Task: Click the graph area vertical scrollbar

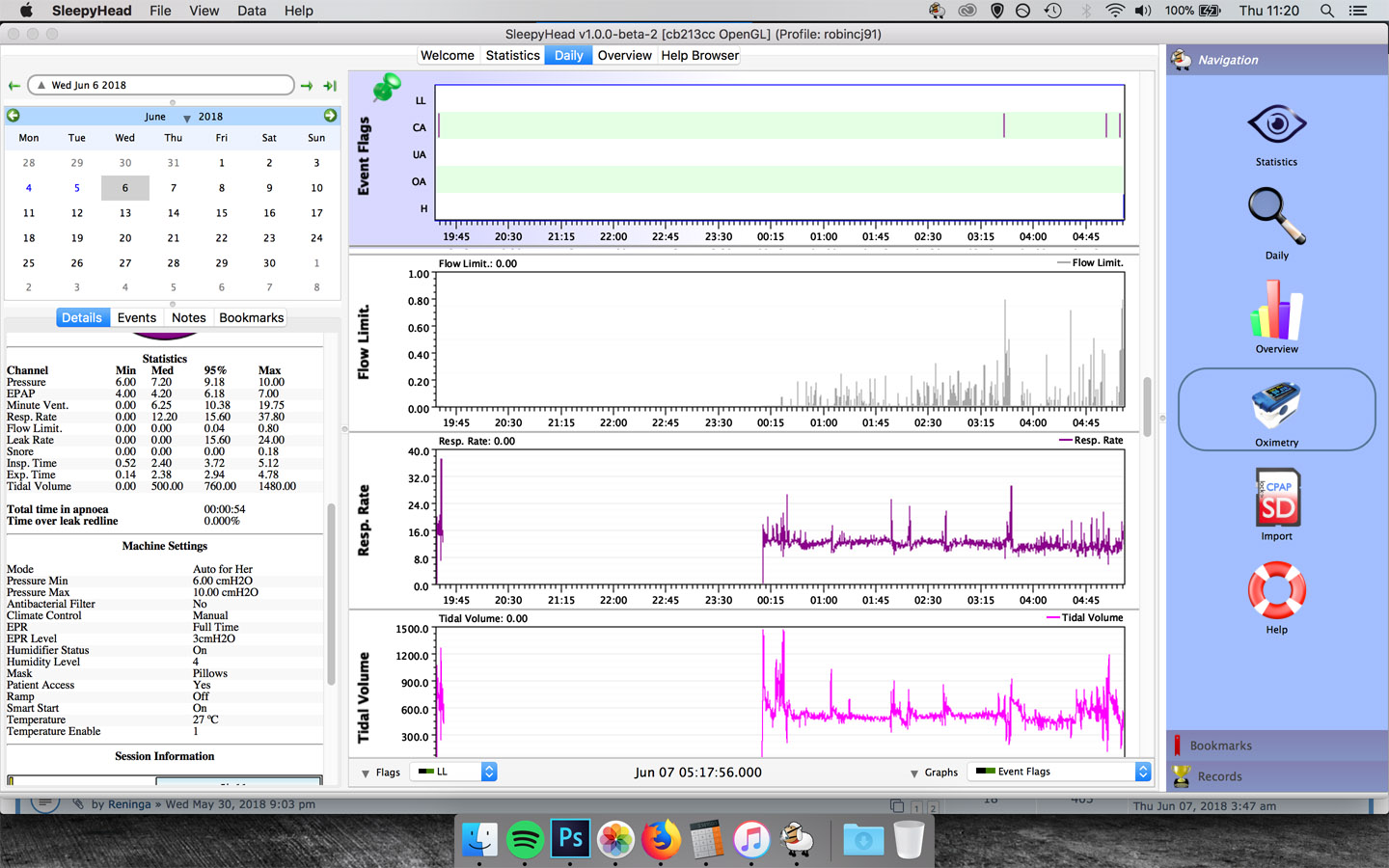Action: [x=1147, y=407]
